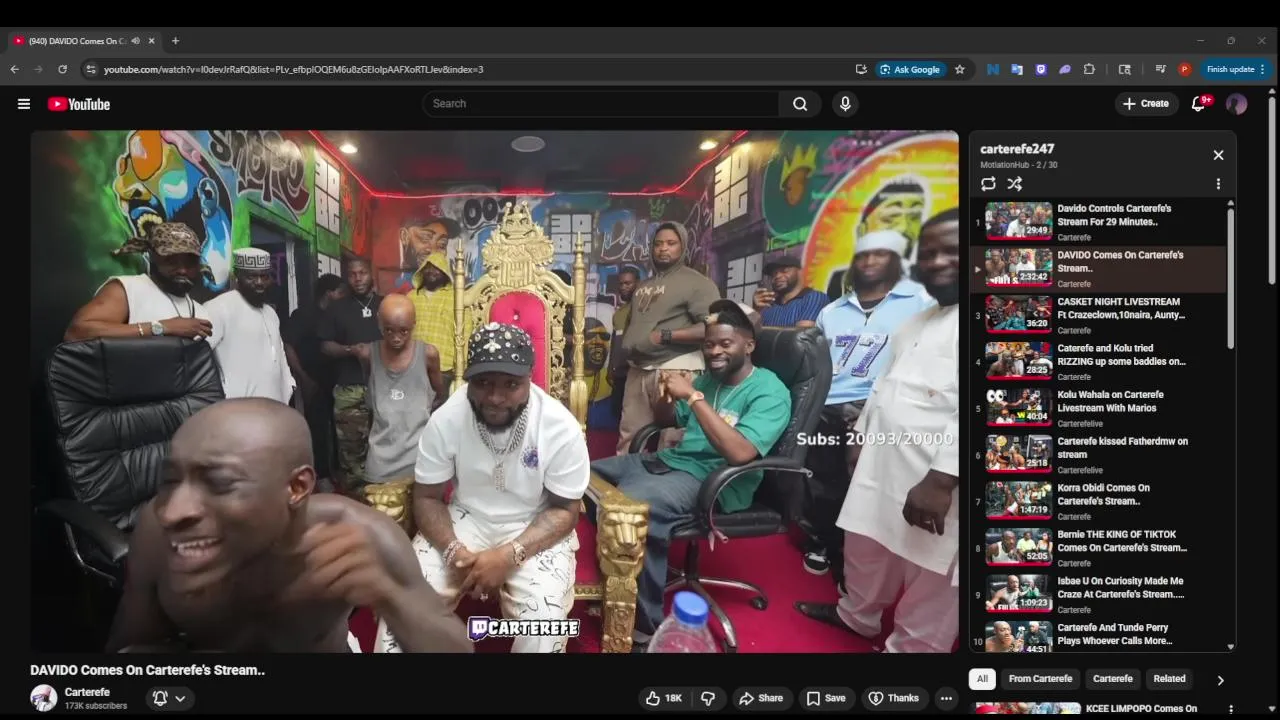Bookmark this page with the star

click(960, 69)
